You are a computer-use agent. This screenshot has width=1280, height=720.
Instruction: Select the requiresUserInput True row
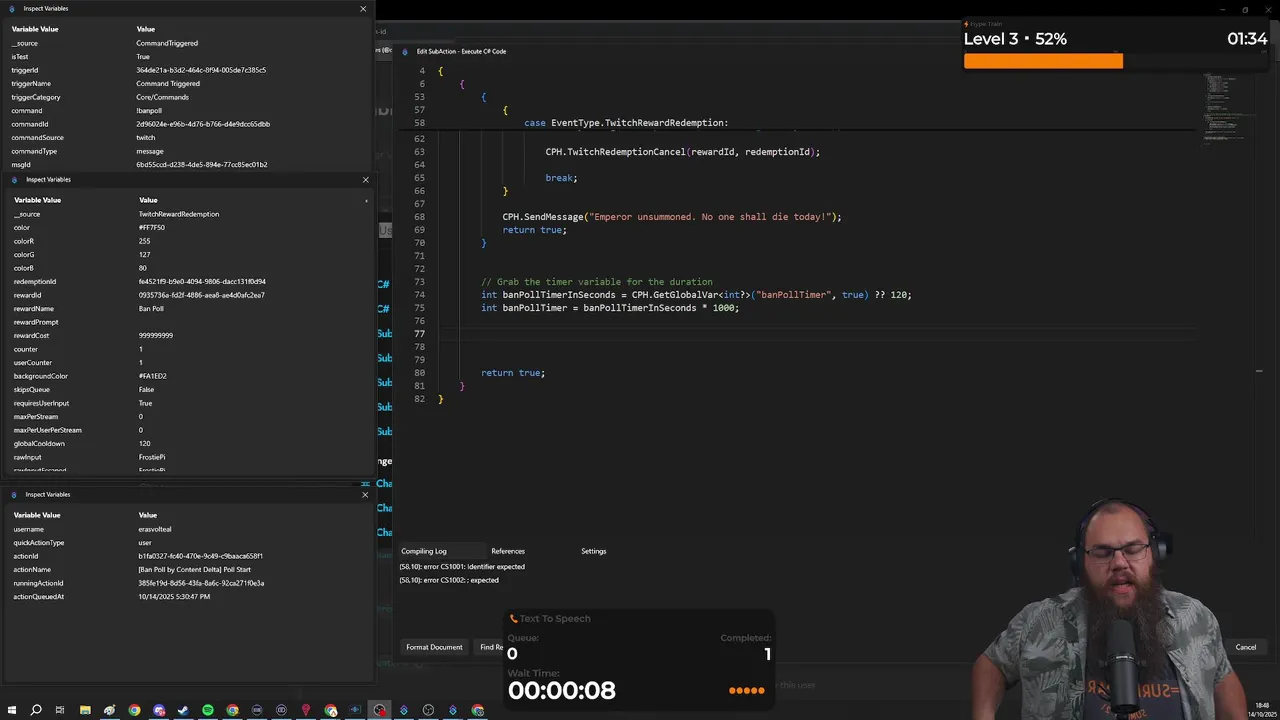187,403
